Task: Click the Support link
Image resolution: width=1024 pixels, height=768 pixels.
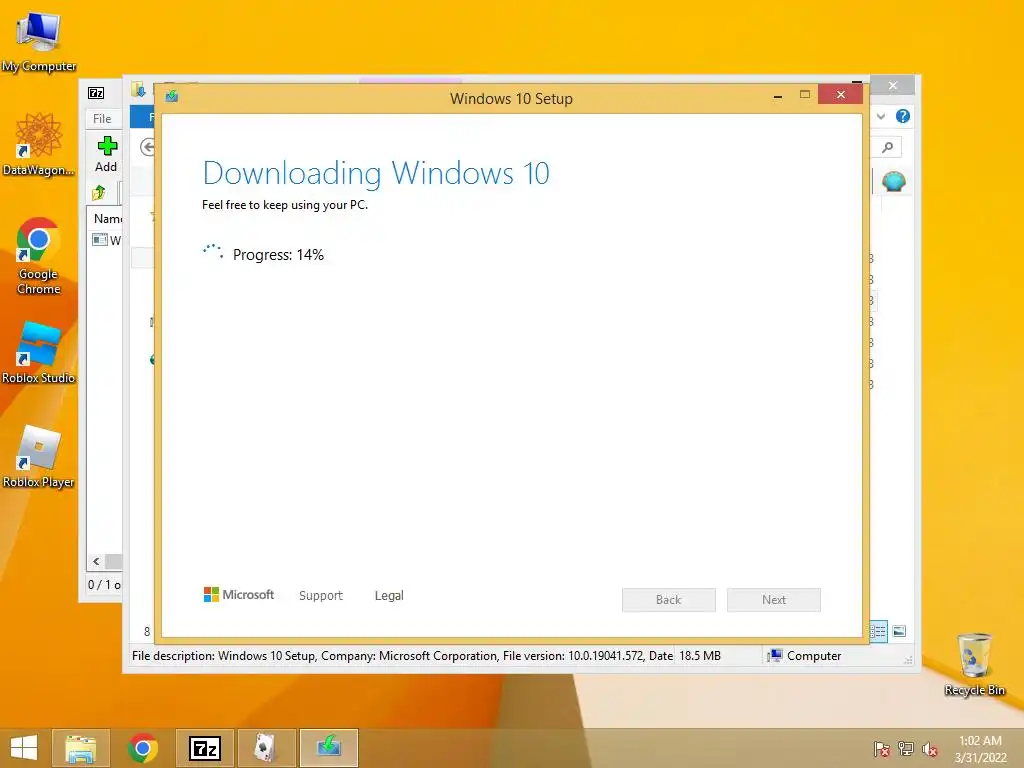Action: tap(321, 596)
